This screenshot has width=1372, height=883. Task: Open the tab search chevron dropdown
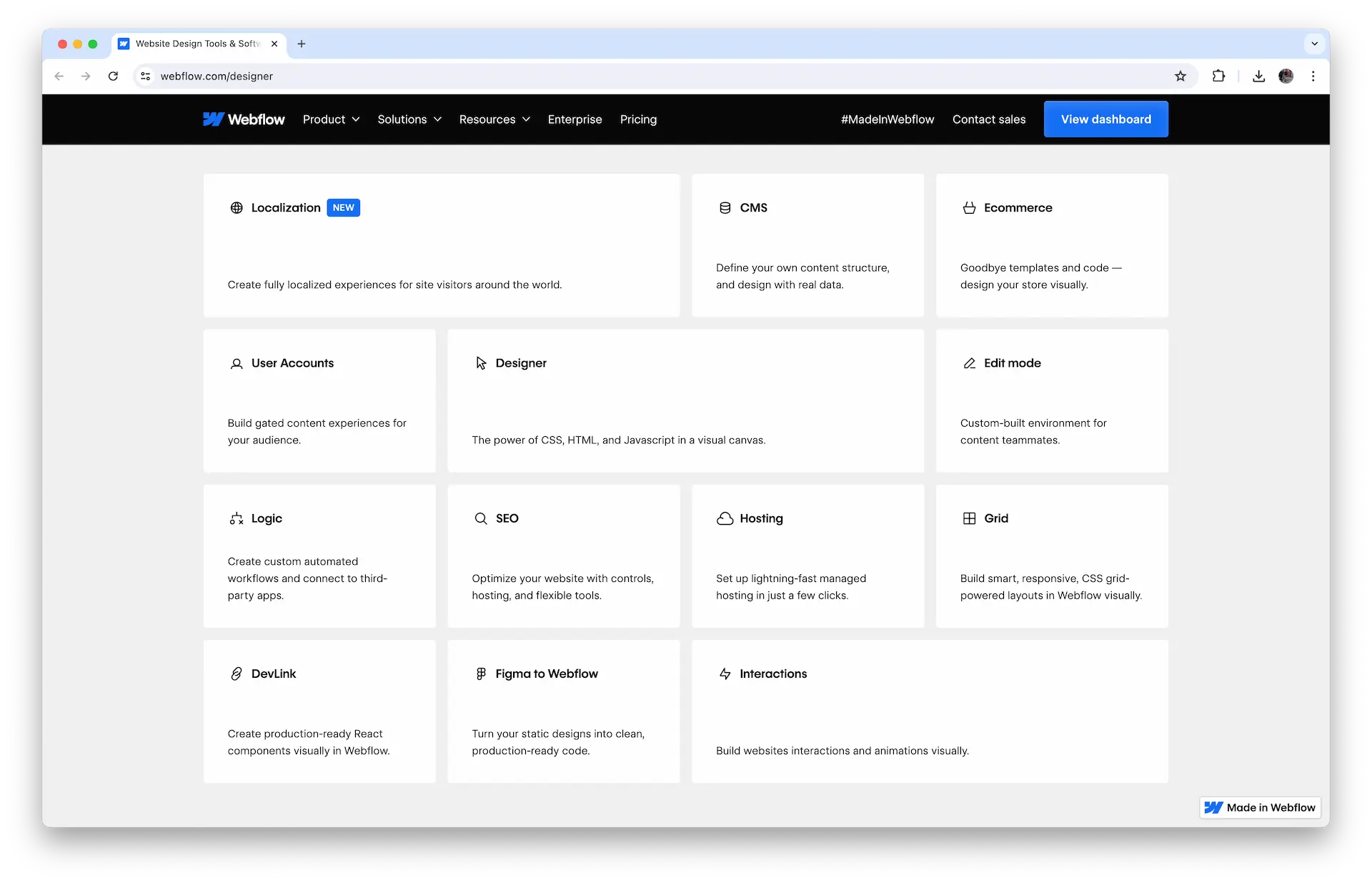pyautogui.click(x=1315, y=44)
